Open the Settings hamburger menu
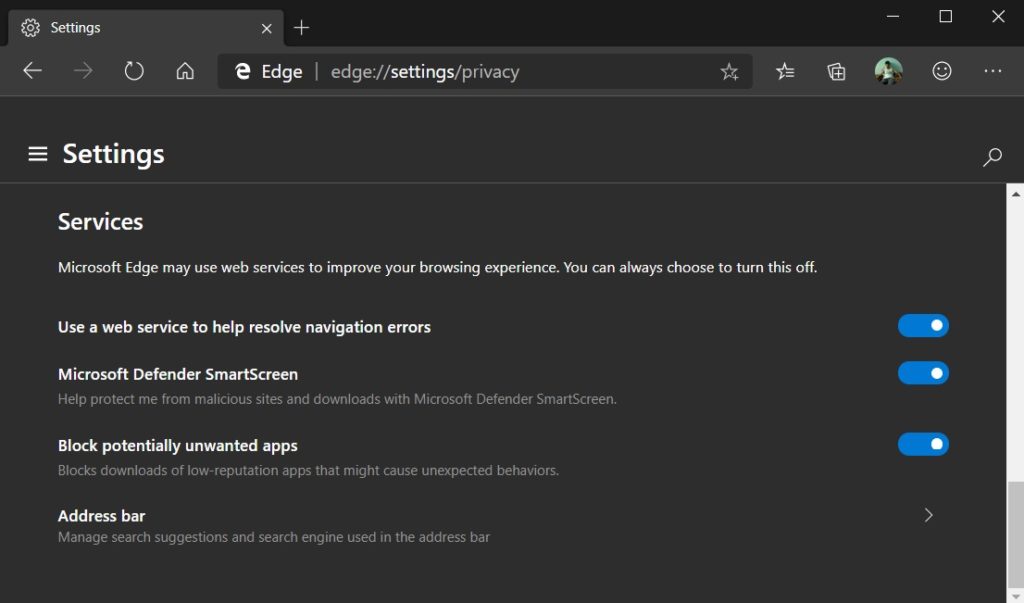This screenshot has height=603, width=1024. 37,154
